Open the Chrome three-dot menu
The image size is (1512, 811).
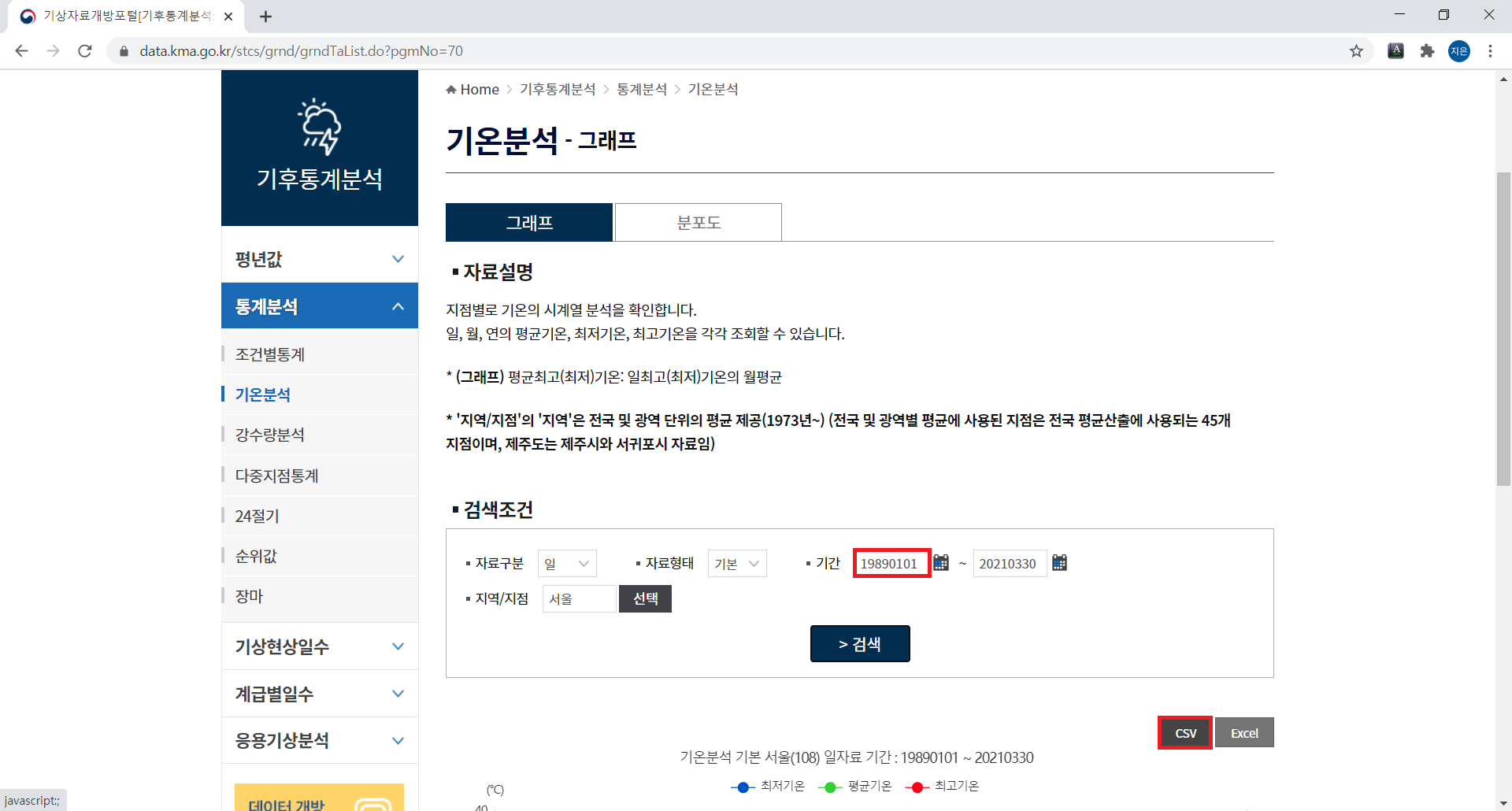[1490, 51]
